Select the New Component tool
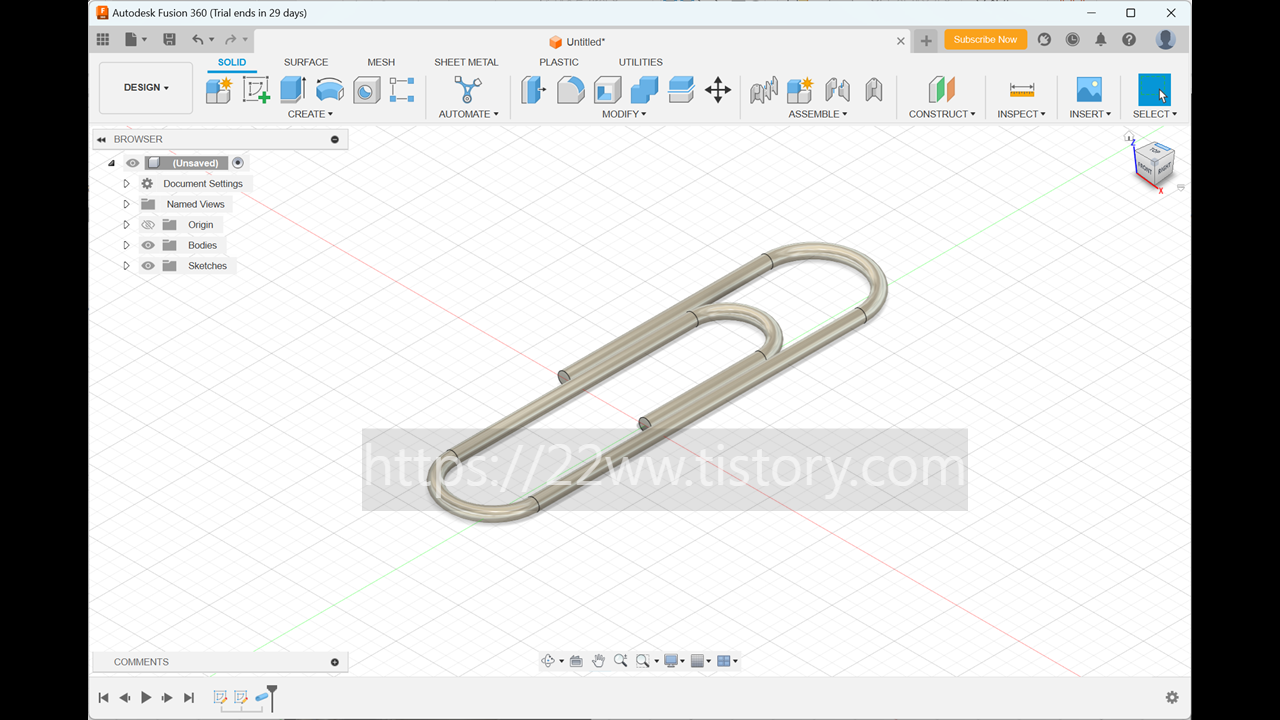This screenshot has height=720, width=1280. click(x=219, y=90)
